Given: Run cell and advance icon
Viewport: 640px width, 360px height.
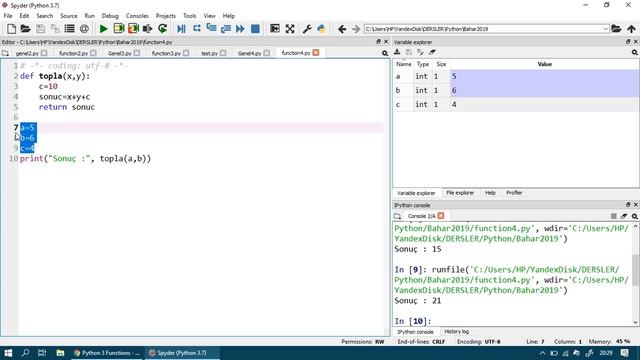Looking at the screenshot, I should coord(133,29).
